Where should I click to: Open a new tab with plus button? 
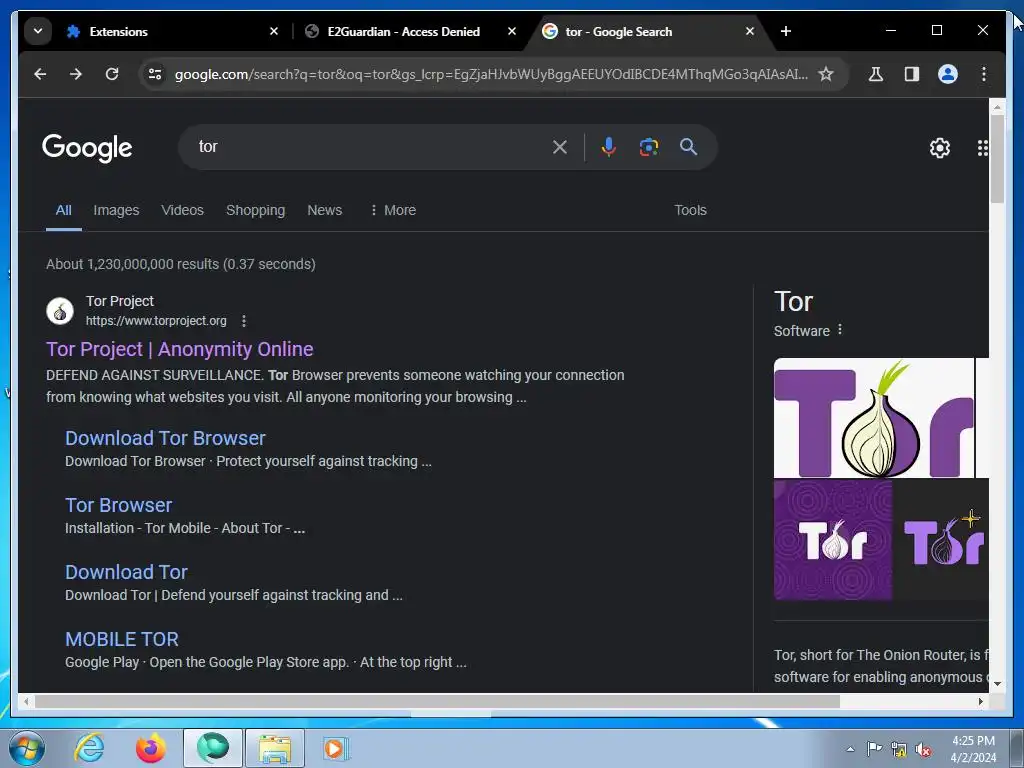tap(786, 31)
